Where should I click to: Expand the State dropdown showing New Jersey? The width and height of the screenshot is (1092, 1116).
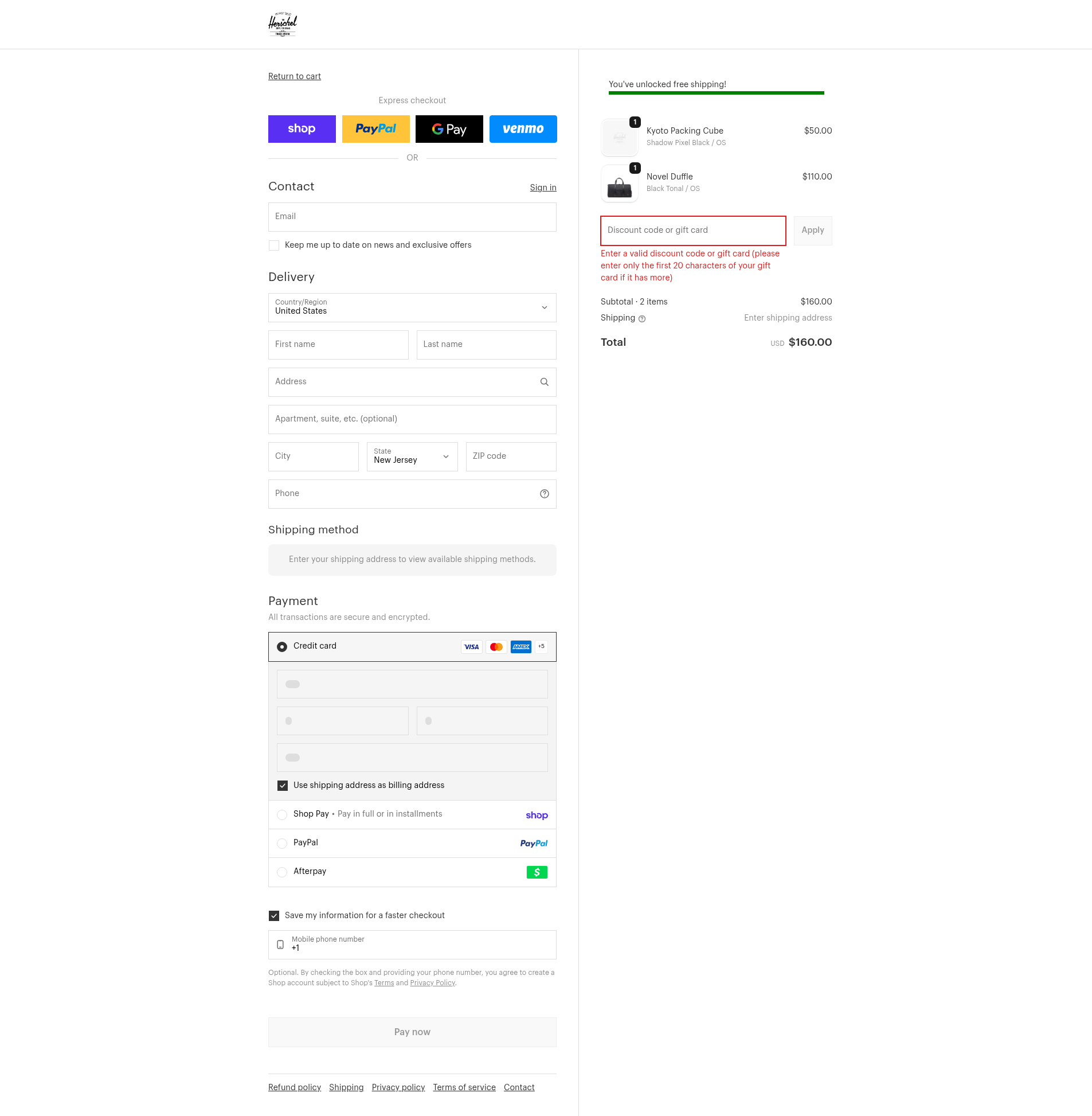412,456
